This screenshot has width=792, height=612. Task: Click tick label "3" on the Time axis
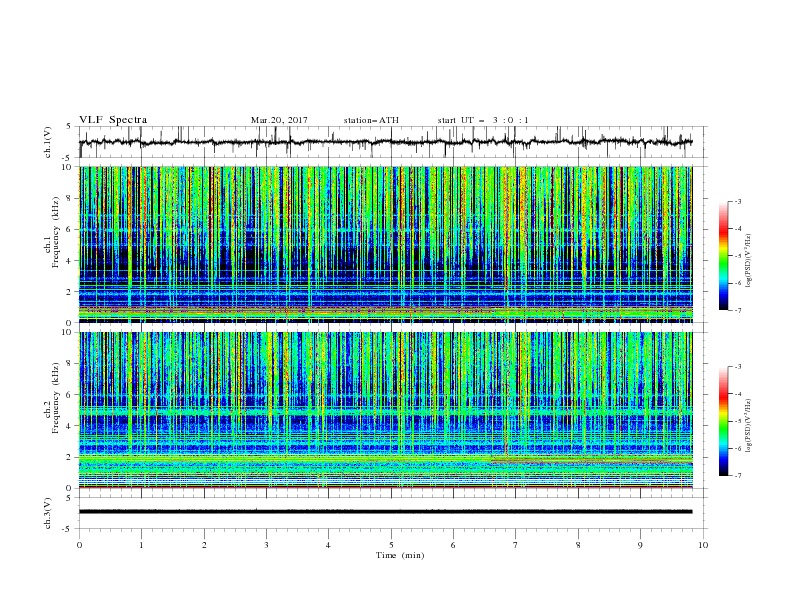point(267,545)
